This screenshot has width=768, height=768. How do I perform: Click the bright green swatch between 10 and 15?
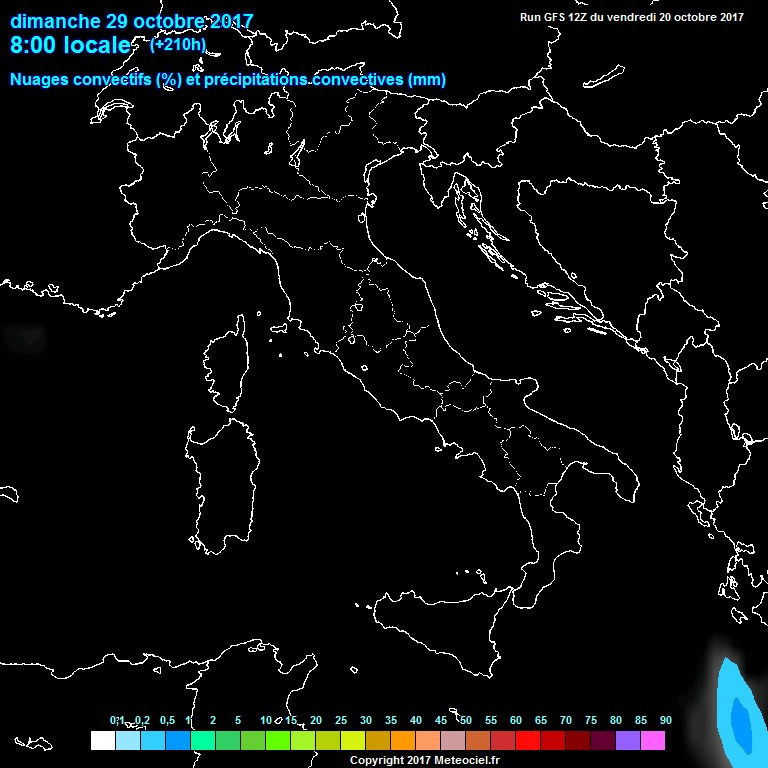coord(278,740)
